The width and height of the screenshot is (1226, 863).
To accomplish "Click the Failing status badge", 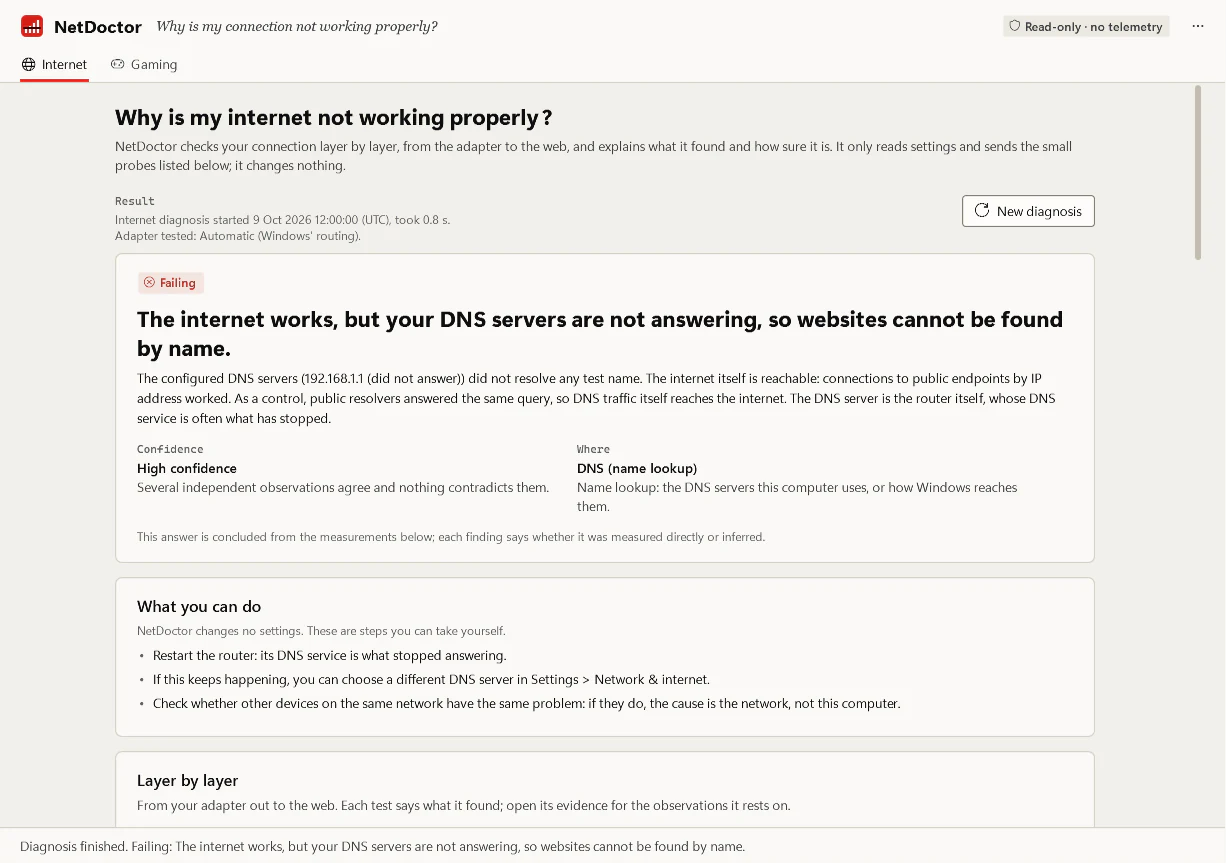I will tap(171, 283).
